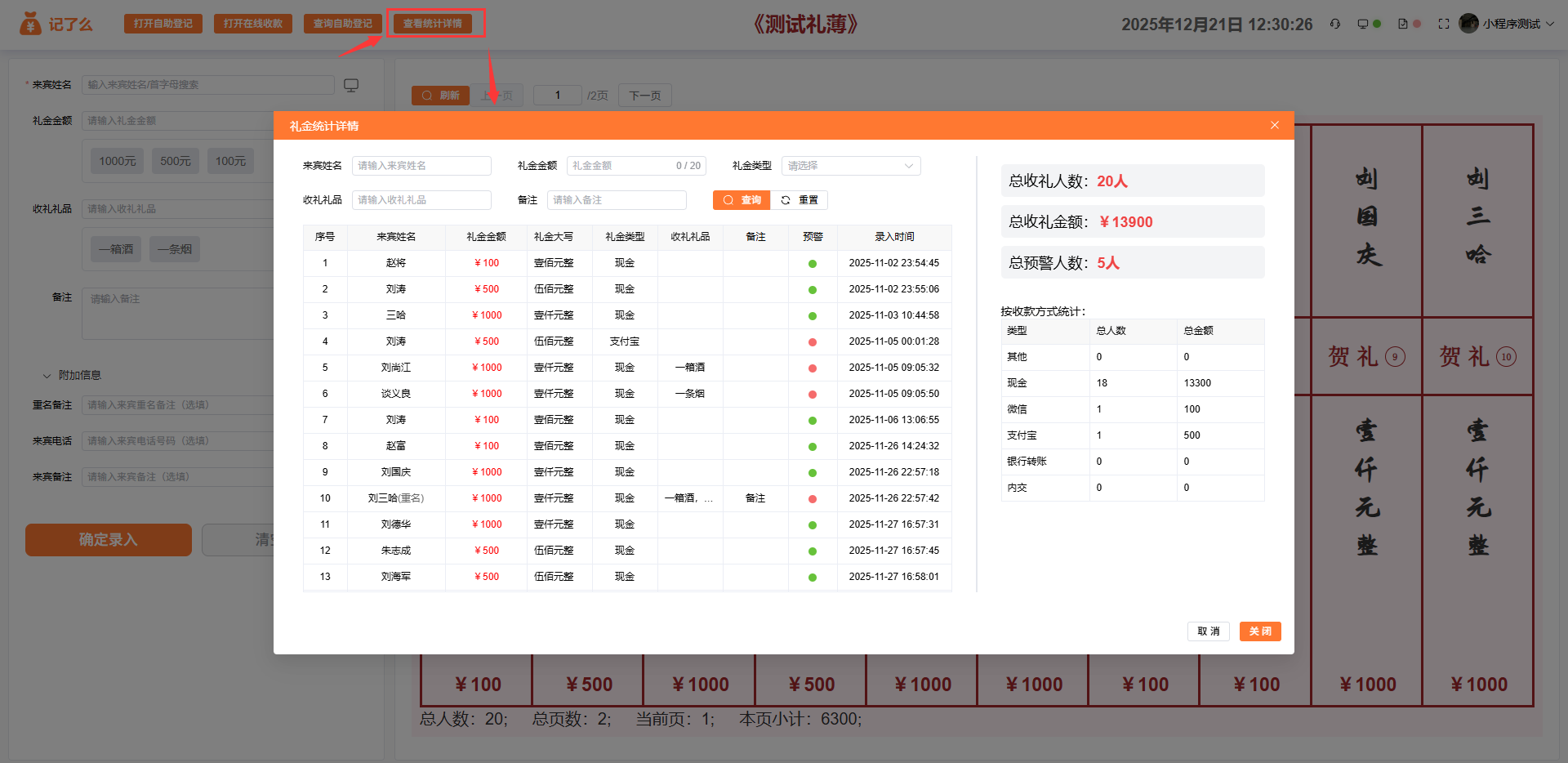Close the 礼金统计详情 dialog with X
The height and width of the screenshot is (763, 1568).
pos(1275,125)
